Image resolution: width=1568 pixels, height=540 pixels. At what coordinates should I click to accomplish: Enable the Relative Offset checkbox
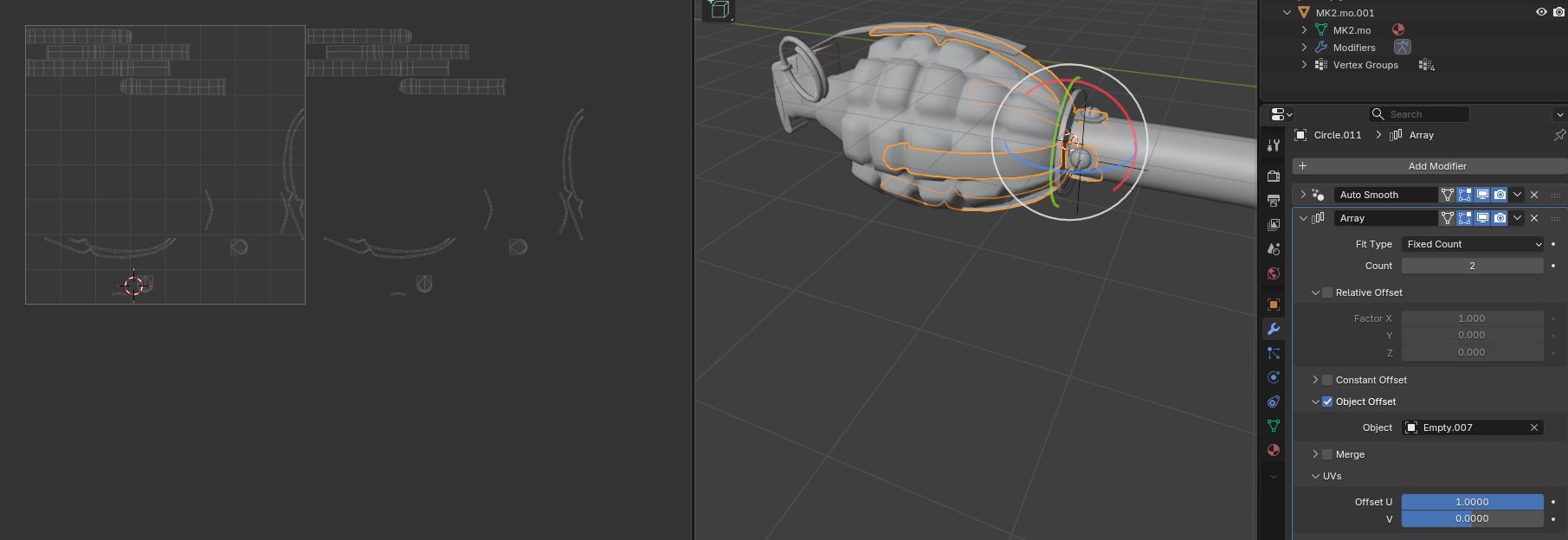pyautogui.click(x=1327, y=292)
